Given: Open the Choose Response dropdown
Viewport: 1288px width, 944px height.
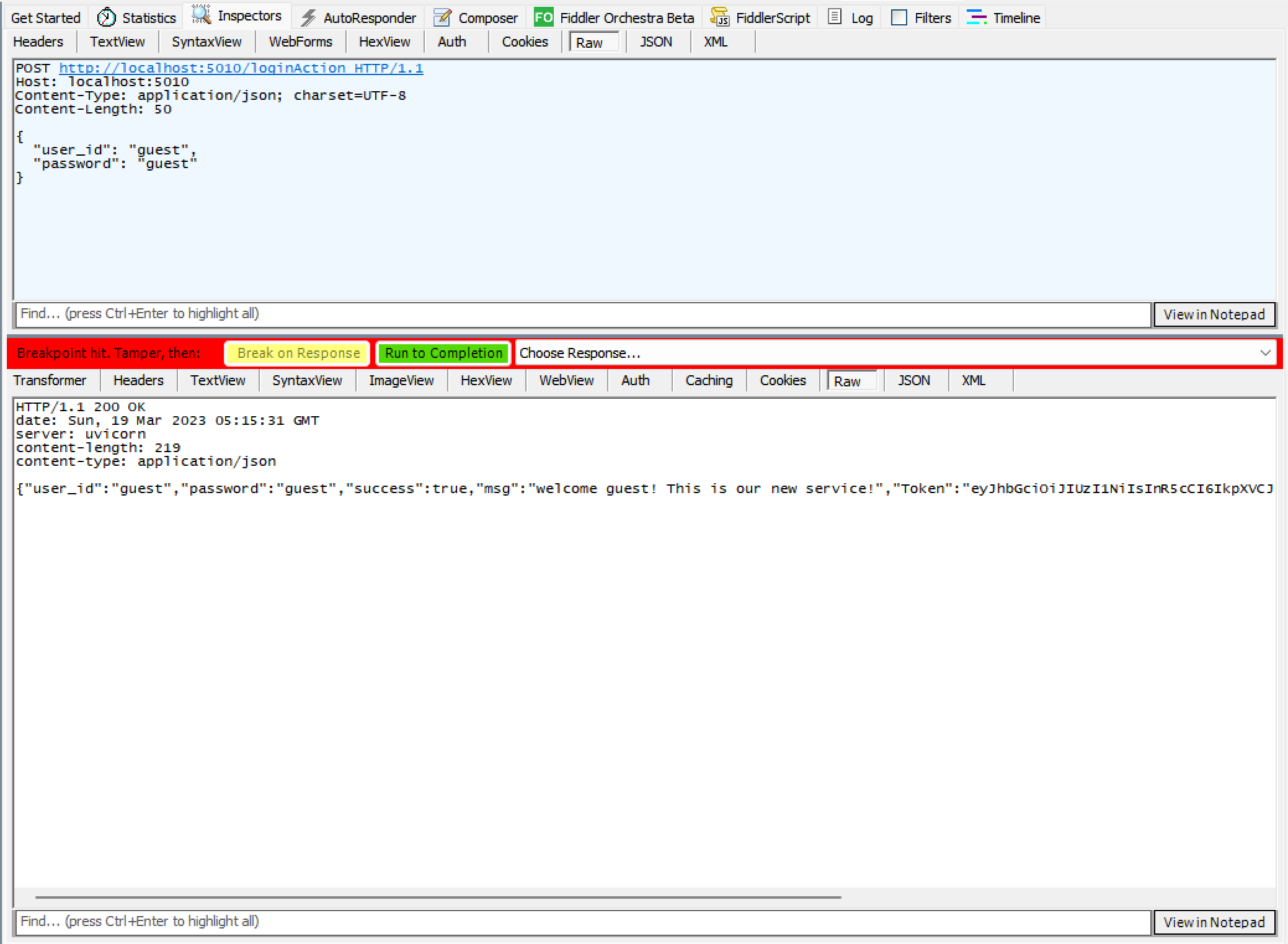Looking at the screenshot, I should click(895, 353).
